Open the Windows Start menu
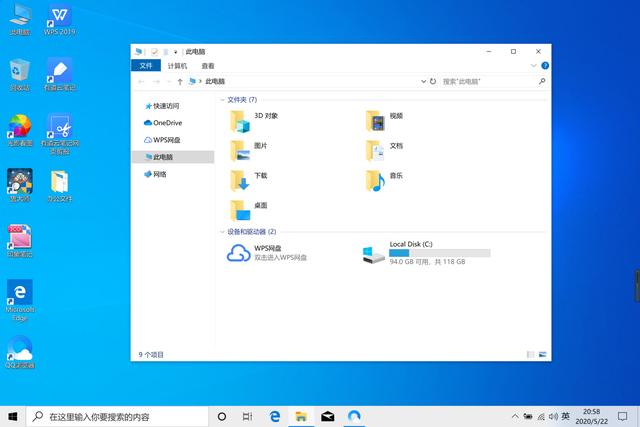This screenshot has height=427, width=640. [x=13, y=416]
